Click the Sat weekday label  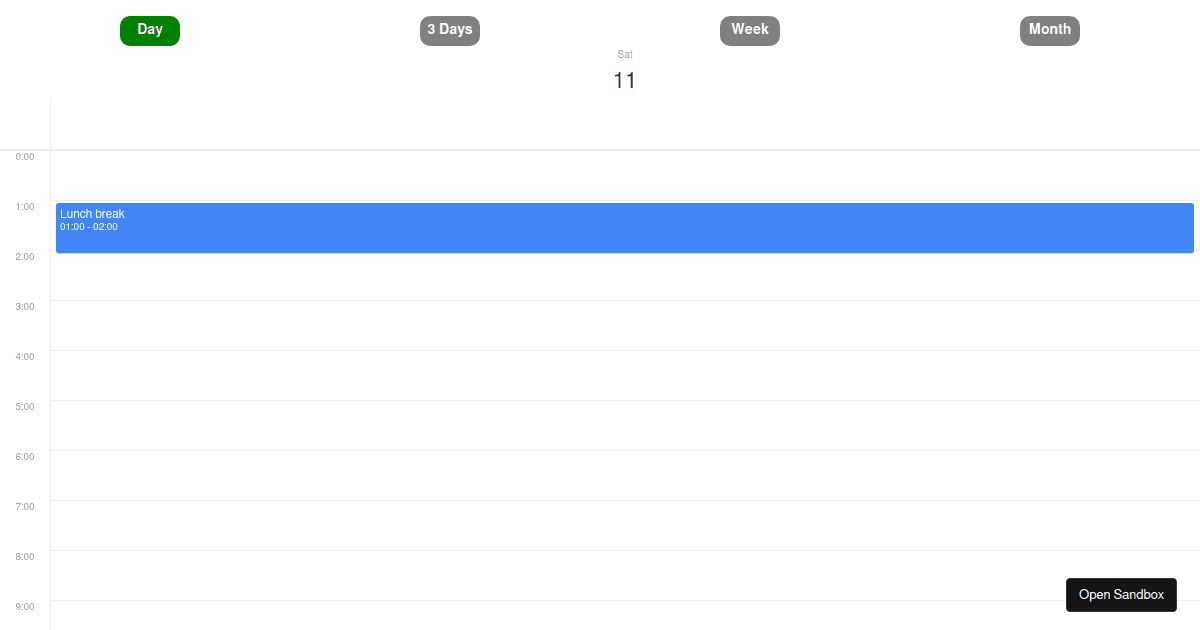point(625,54)
